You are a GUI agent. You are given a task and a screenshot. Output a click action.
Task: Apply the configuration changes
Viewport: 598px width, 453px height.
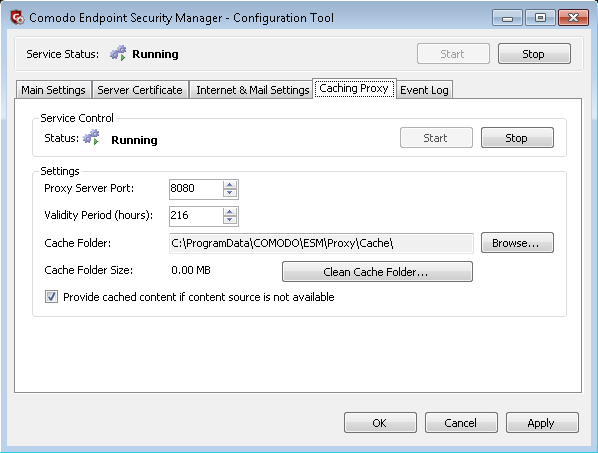542,422
